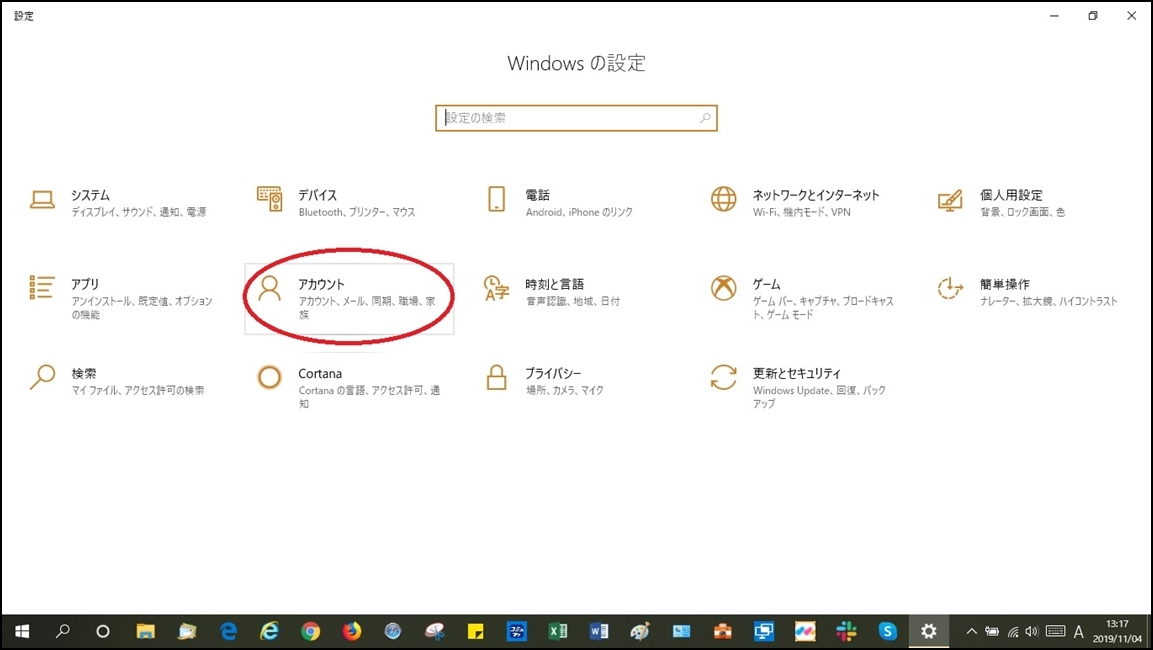Open the プライバシー settings category
Viewport: 1153px width, 650px height.
pos(544,381)
